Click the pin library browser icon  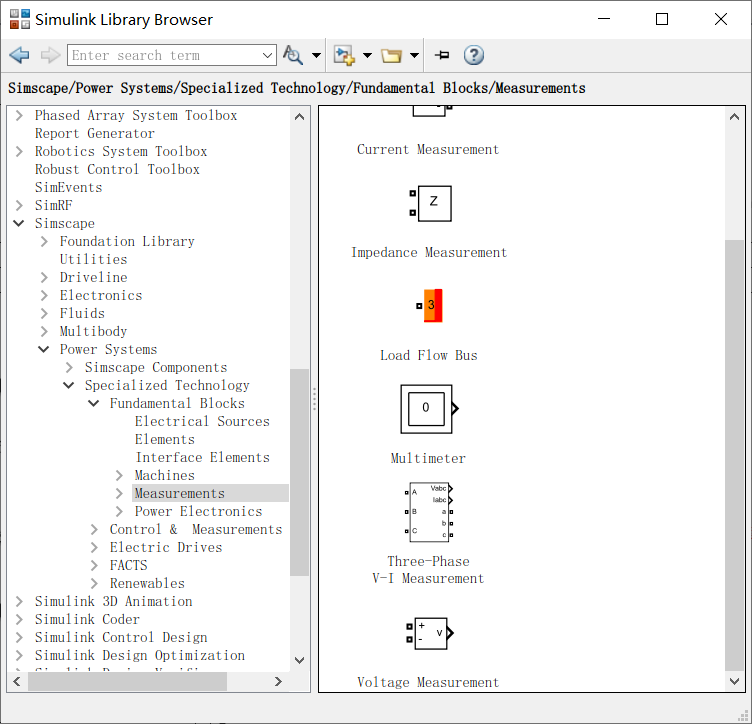tap(442, 55)
